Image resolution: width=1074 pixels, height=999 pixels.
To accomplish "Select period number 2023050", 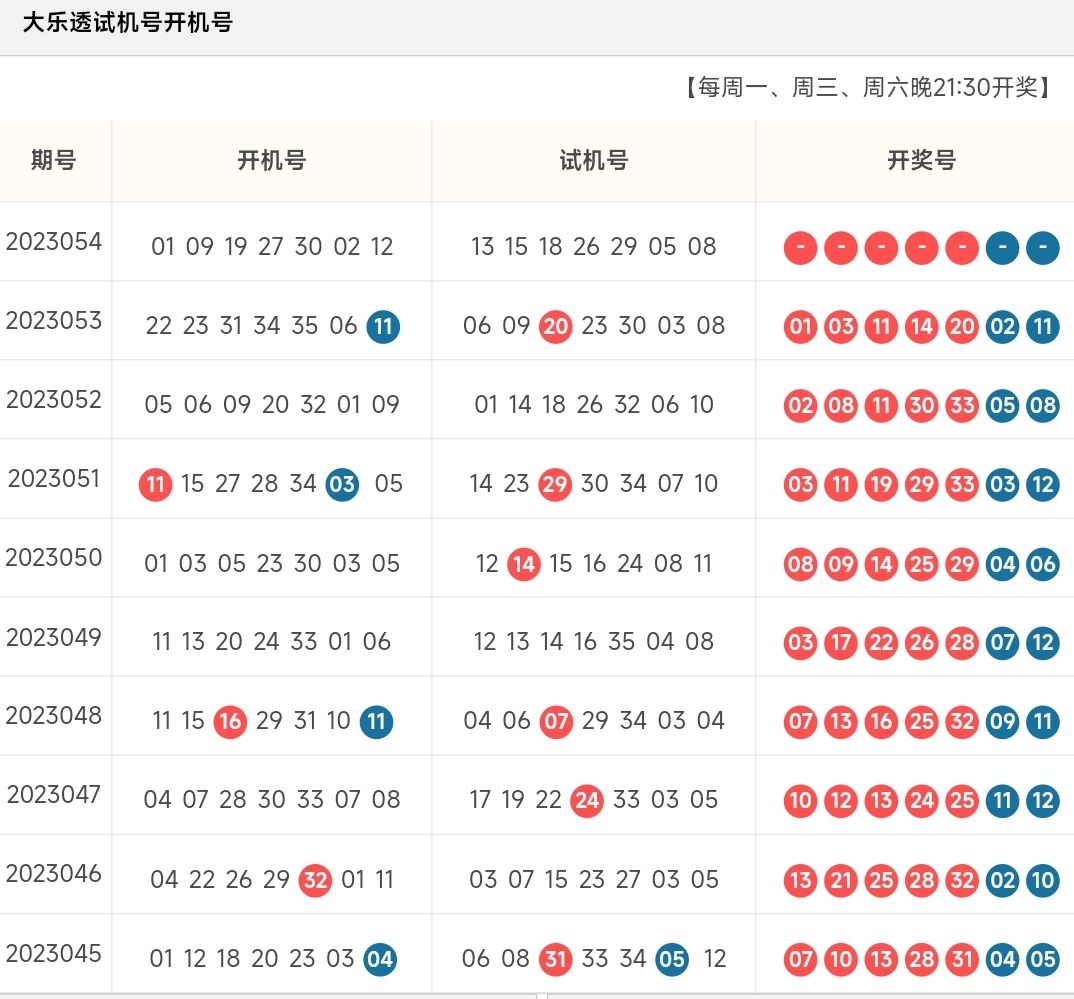I will click(x=53, y=557).
